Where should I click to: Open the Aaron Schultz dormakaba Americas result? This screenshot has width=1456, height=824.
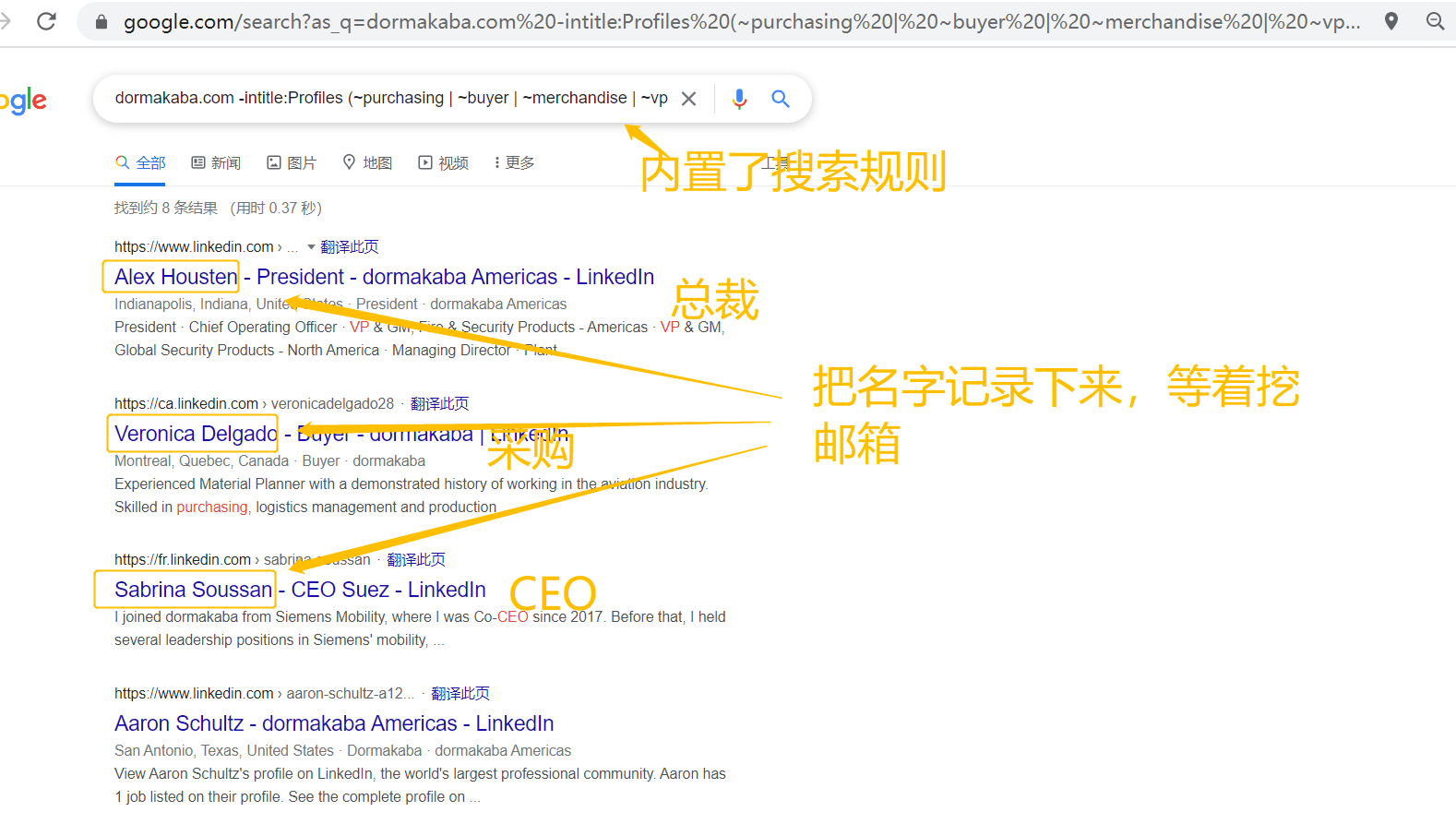point(334,723)
